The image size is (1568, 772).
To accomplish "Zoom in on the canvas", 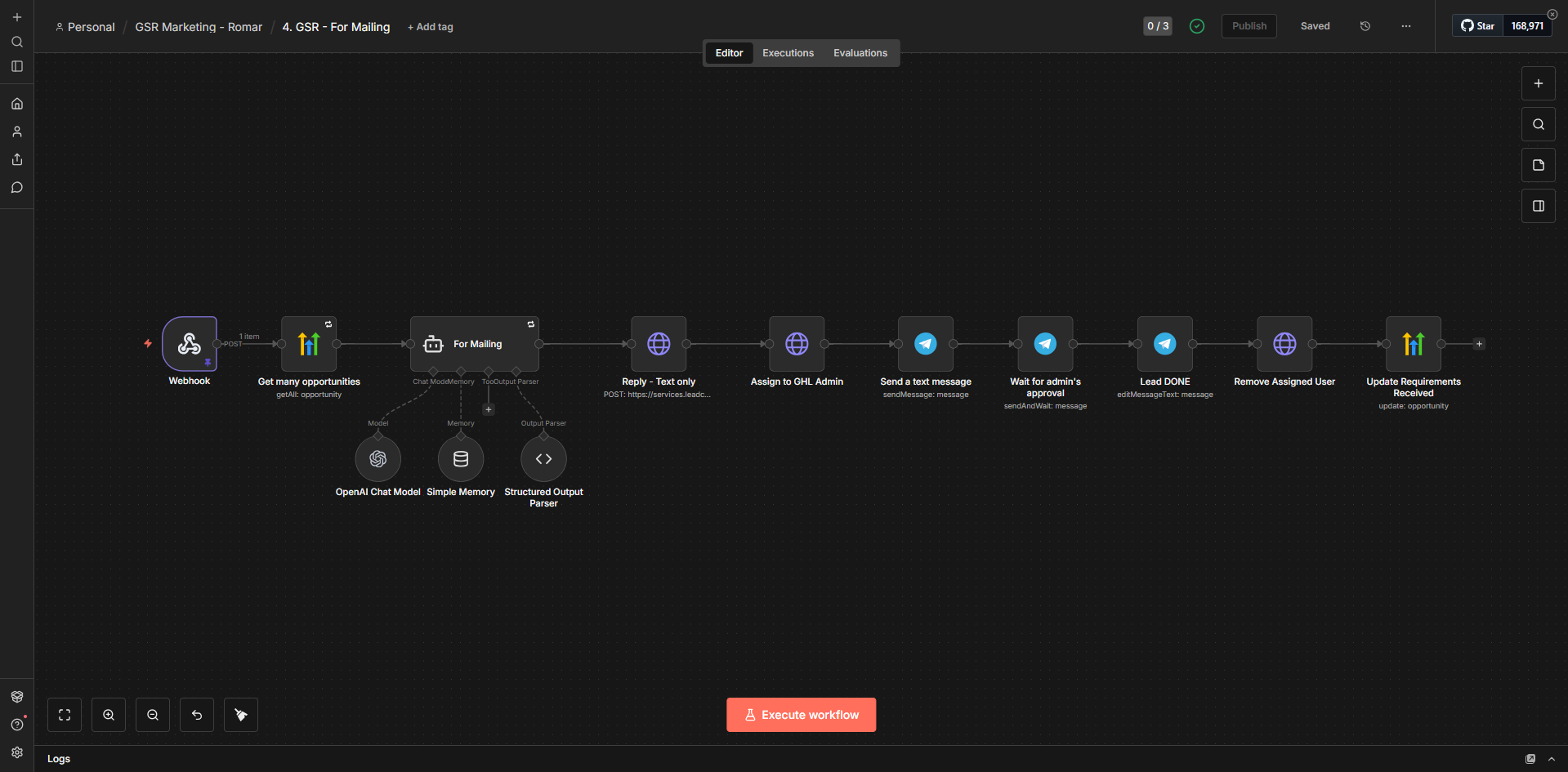I will [x=109, y=715].
